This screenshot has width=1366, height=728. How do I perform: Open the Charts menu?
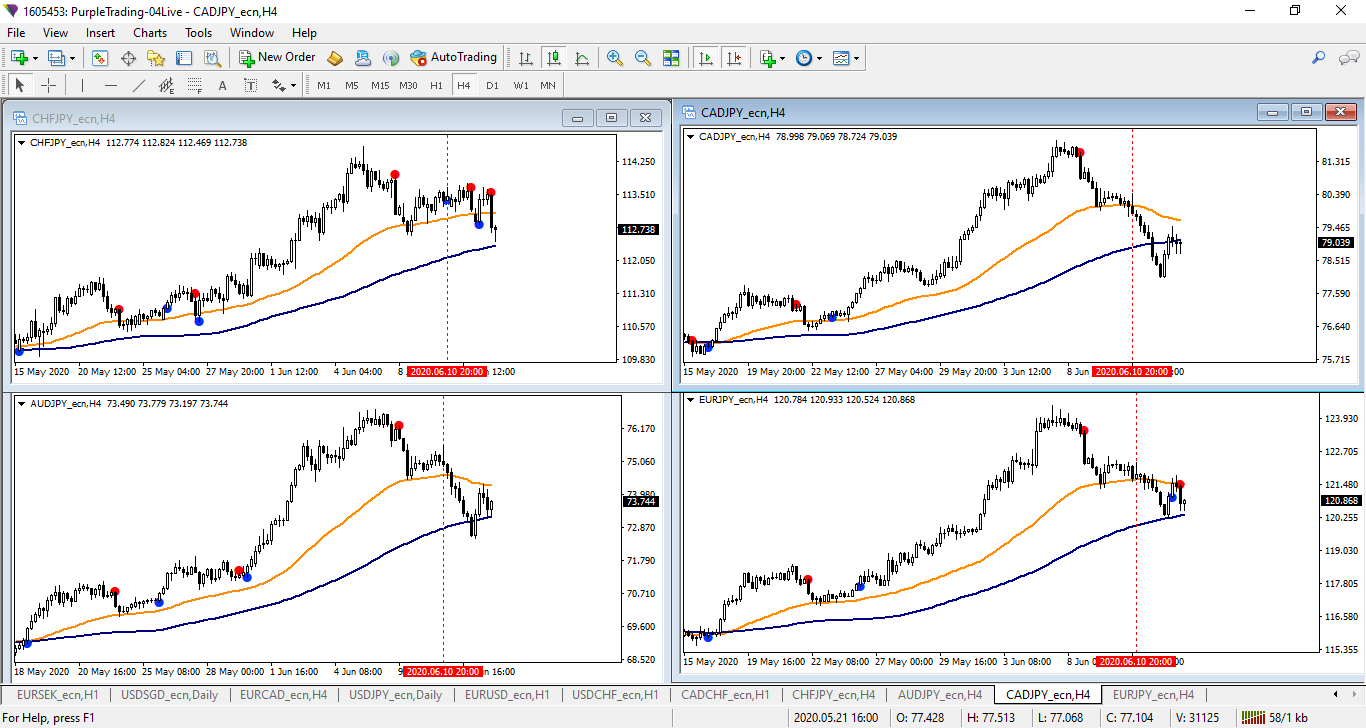tap(150, 33)
